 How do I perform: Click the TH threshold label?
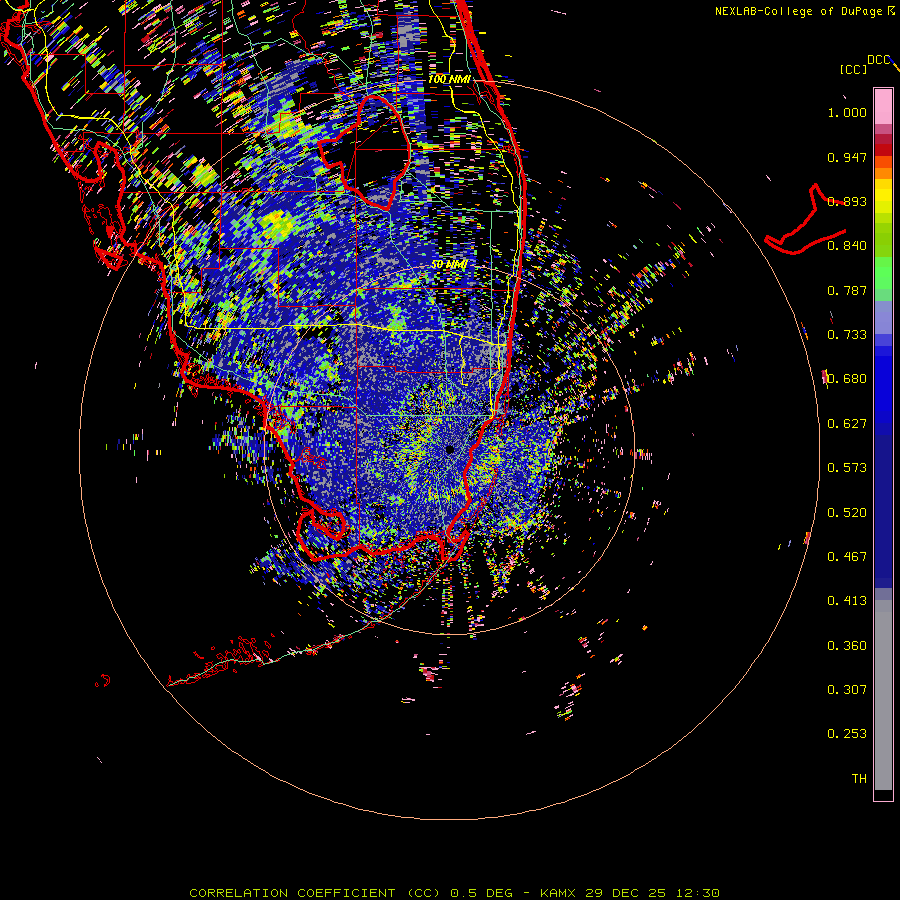point(859,779)
